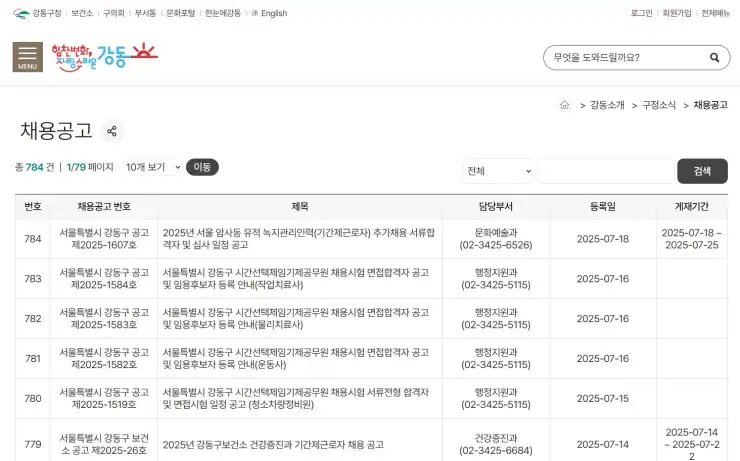The width and height of the screenshot is (740, 461).
Task: Click the 2025-07-15 registration date
Action: tap(603, 398)
